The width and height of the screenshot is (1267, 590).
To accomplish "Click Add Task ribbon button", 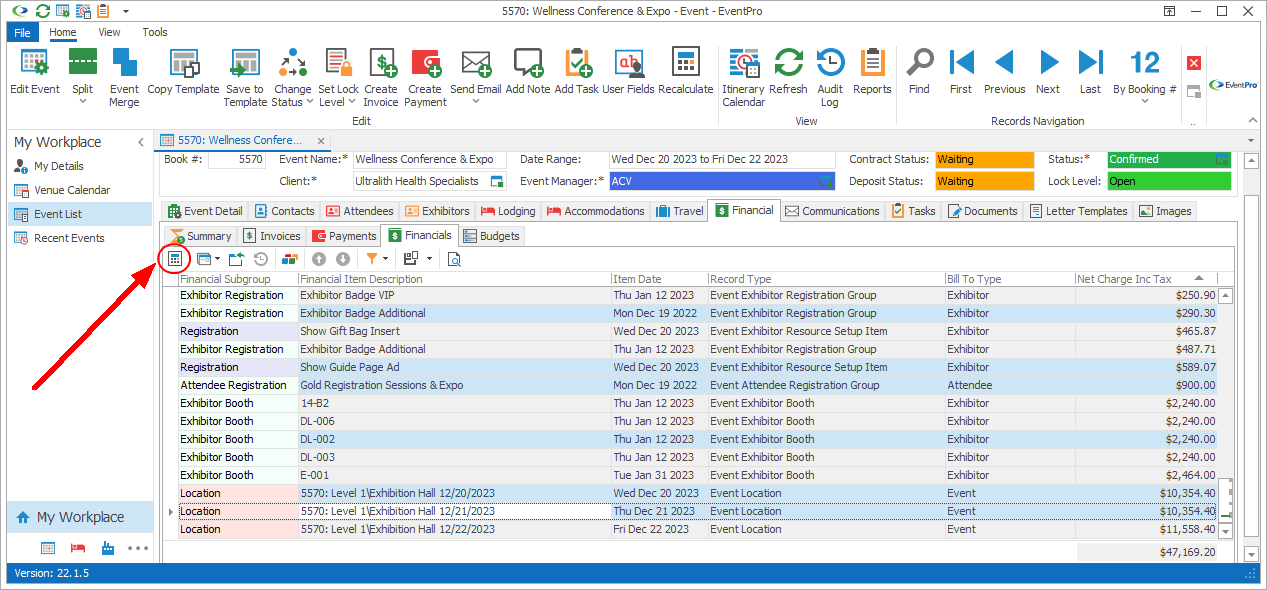I will [x=577, y=72].
